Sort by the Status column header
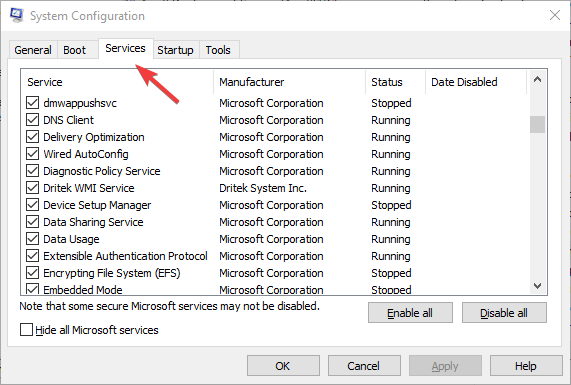 (395, 82)
